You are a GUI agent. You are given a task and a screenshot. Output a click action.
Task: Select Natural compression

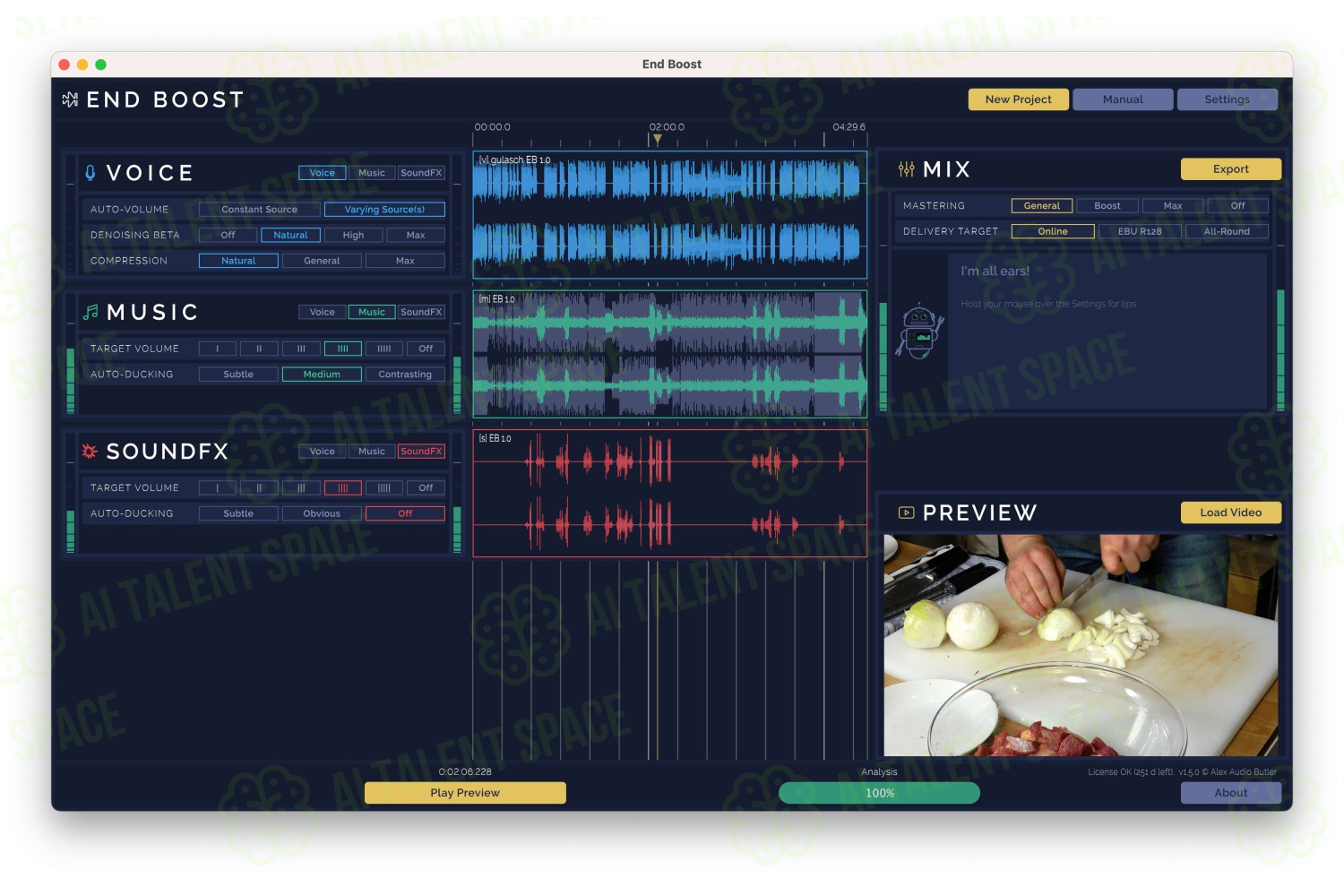pyautogui.click(x=238, y=261)
